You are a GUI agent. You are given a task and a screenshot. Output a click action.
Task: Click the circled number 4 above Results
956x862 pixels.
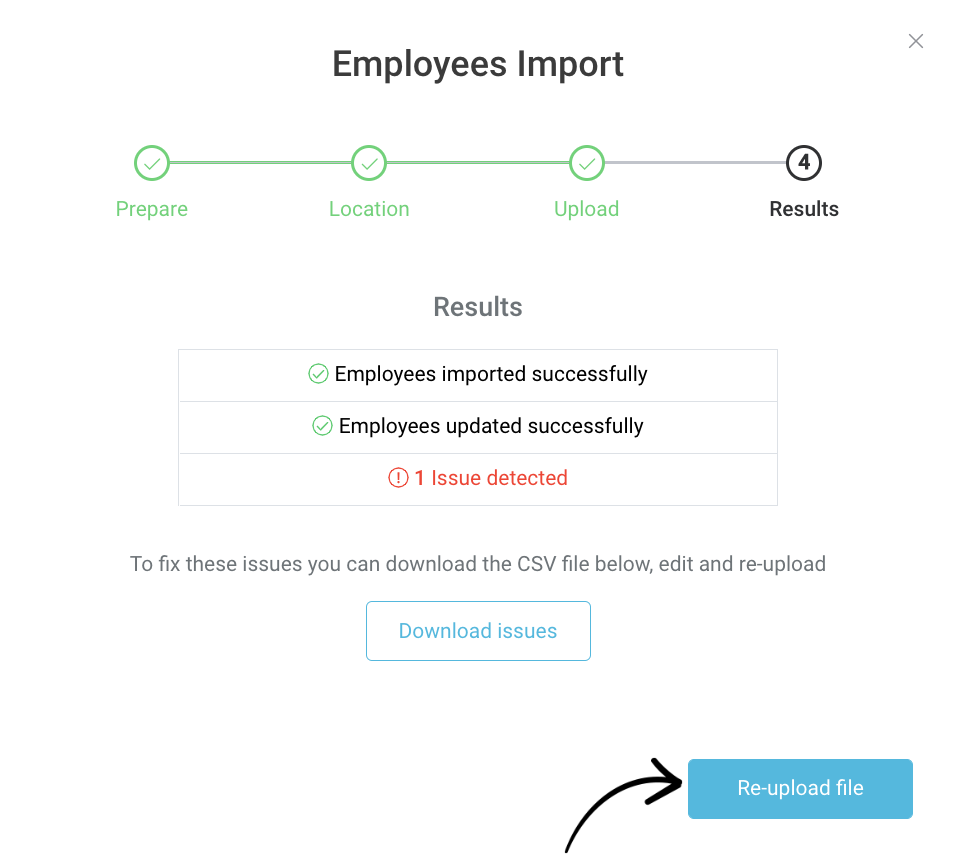(x=804, y=163)
